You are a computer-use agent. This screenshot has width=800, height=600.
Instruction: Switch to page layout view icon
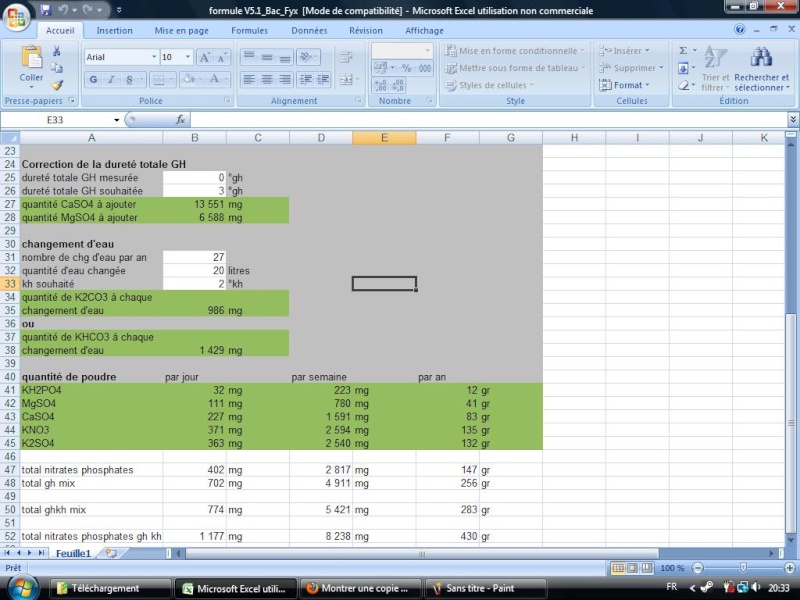click(x=632, y=568)
